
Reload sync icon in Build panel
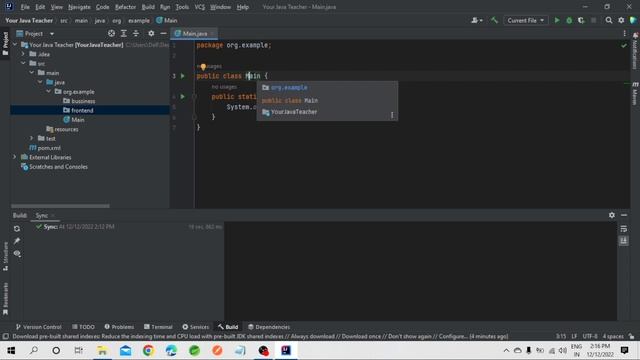coord(17,229)
